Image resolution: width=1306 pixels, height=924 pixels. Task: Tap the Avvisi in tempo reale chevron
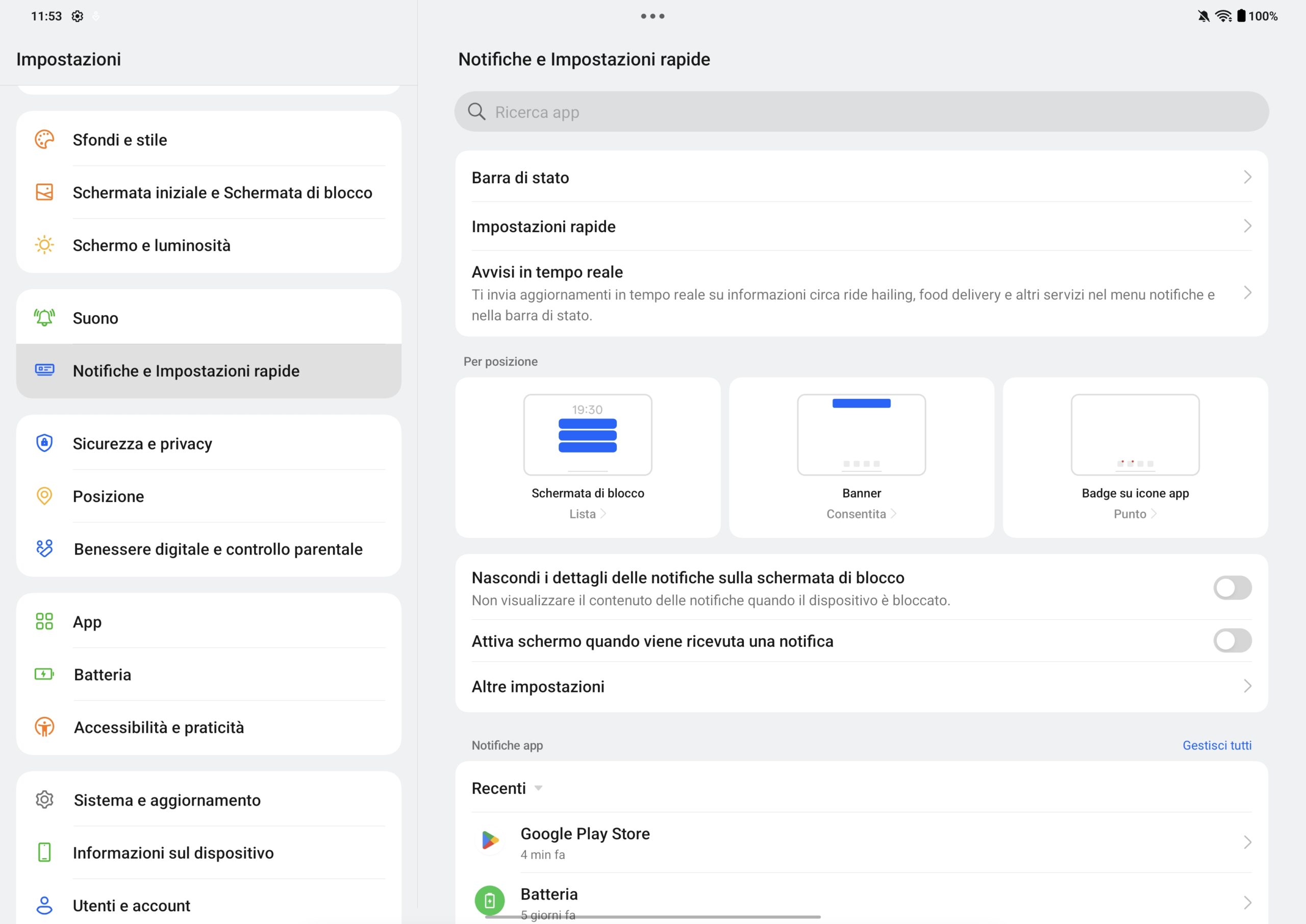click(x=1247, y=293)
